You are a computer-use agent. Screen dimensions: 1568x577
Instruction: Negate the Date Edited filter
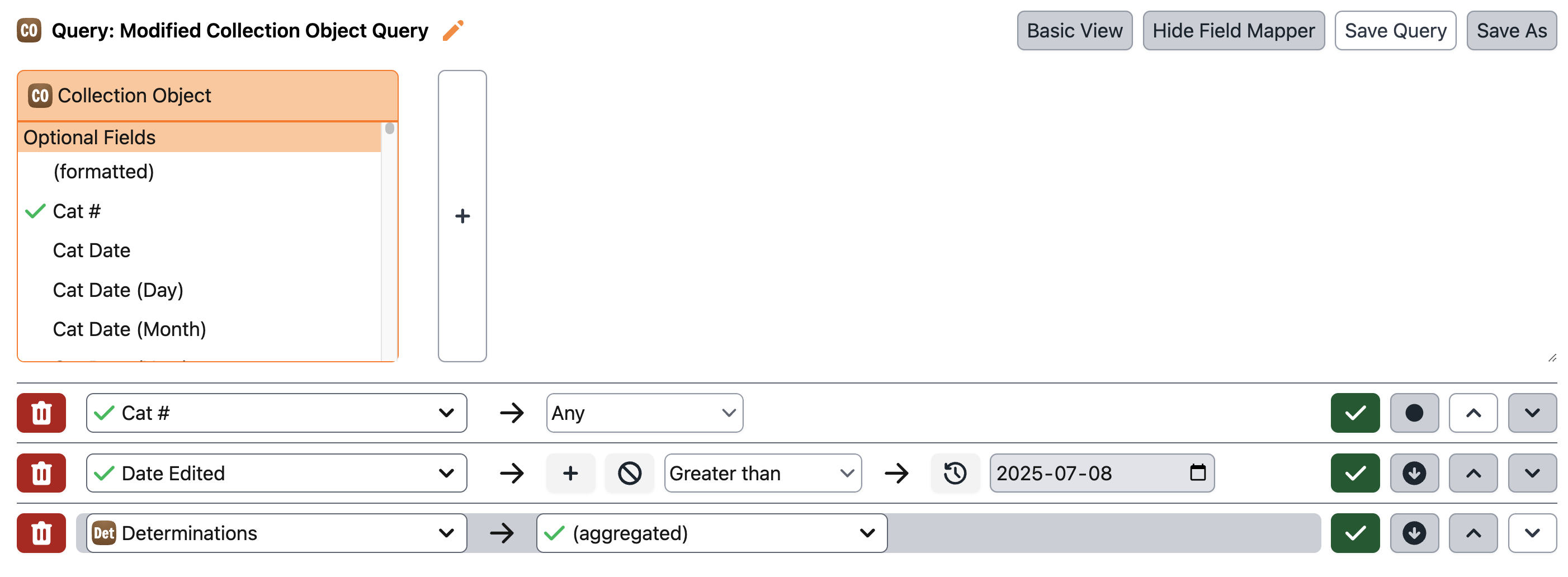click(x=630, y=473)
